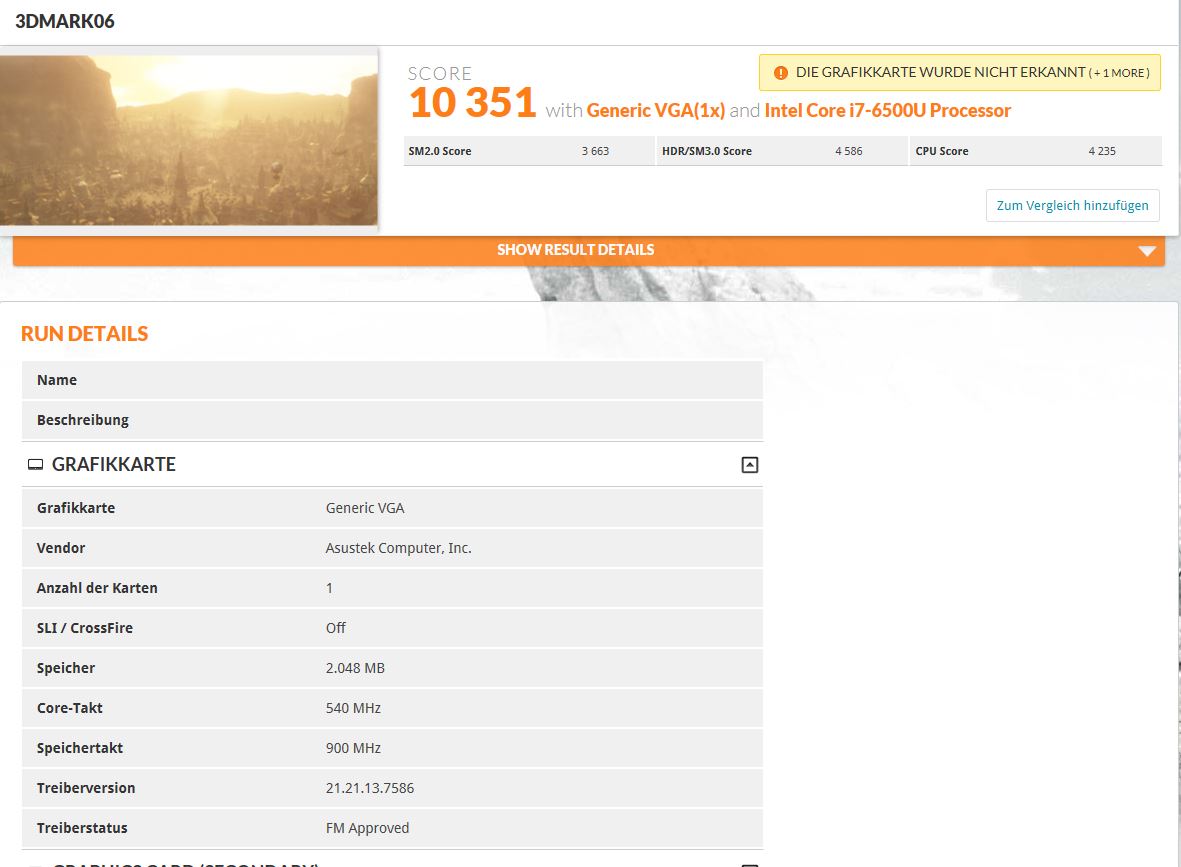
Task: Click Zum Vergleich hinzufügen button
Action: tap(1073, 206)
